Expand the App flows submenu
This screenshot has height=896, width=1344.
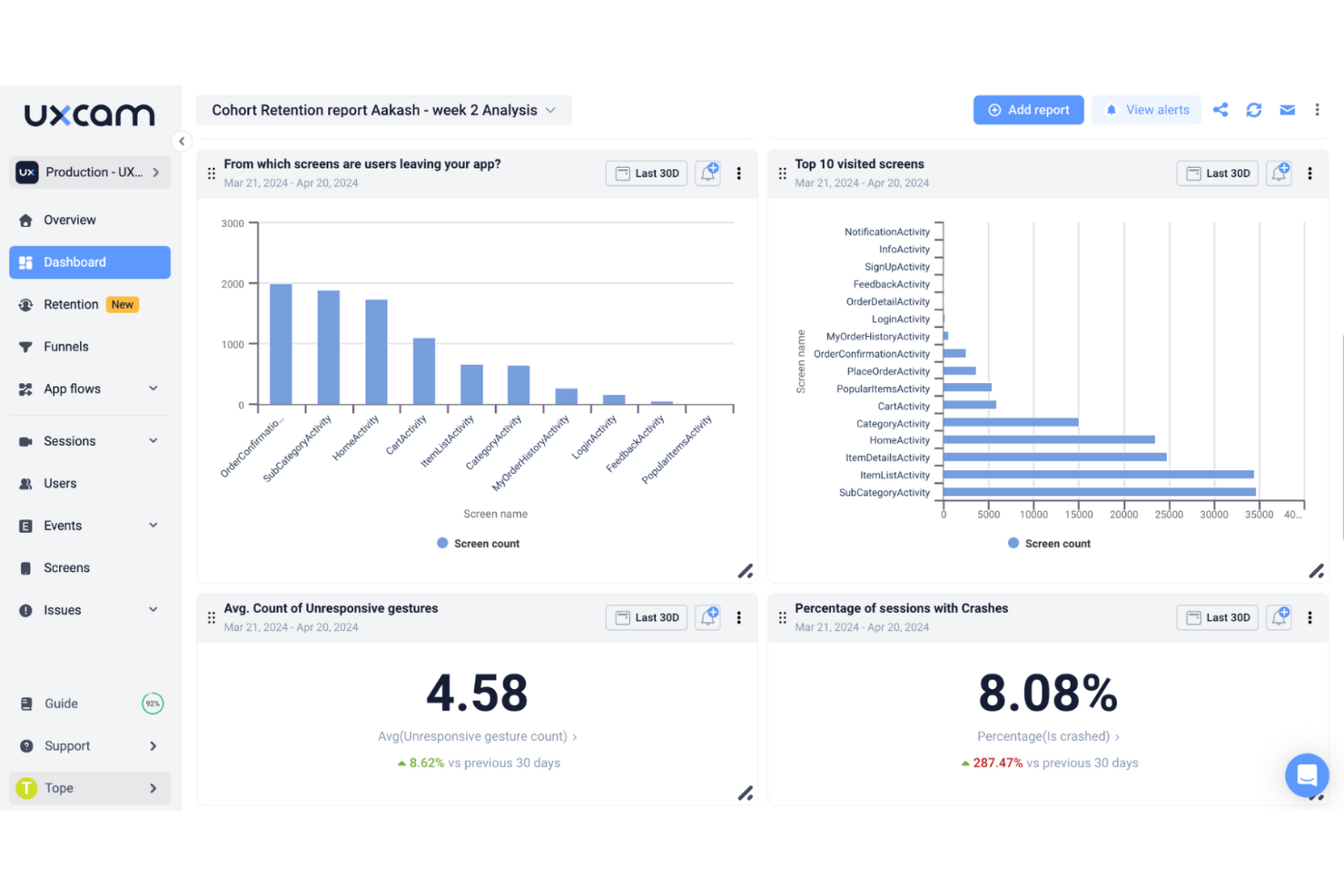click(x=153, y=389)
